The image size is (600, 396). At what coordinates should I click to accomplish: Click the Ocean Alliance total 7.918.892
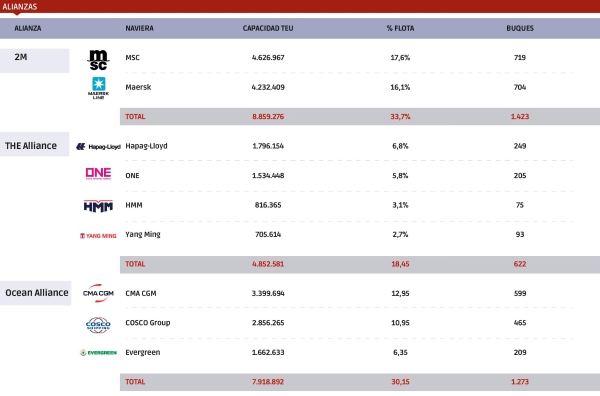point(268,382)
